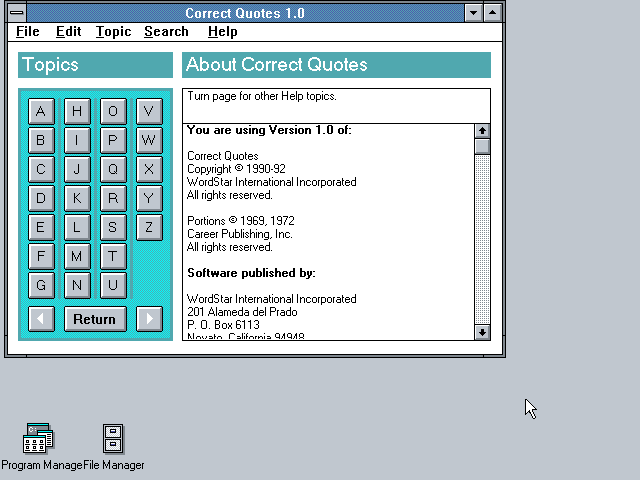640x480 pixels.
Task: Click 'Career Publishing, Inc.' line
Action: coord(240,234)
